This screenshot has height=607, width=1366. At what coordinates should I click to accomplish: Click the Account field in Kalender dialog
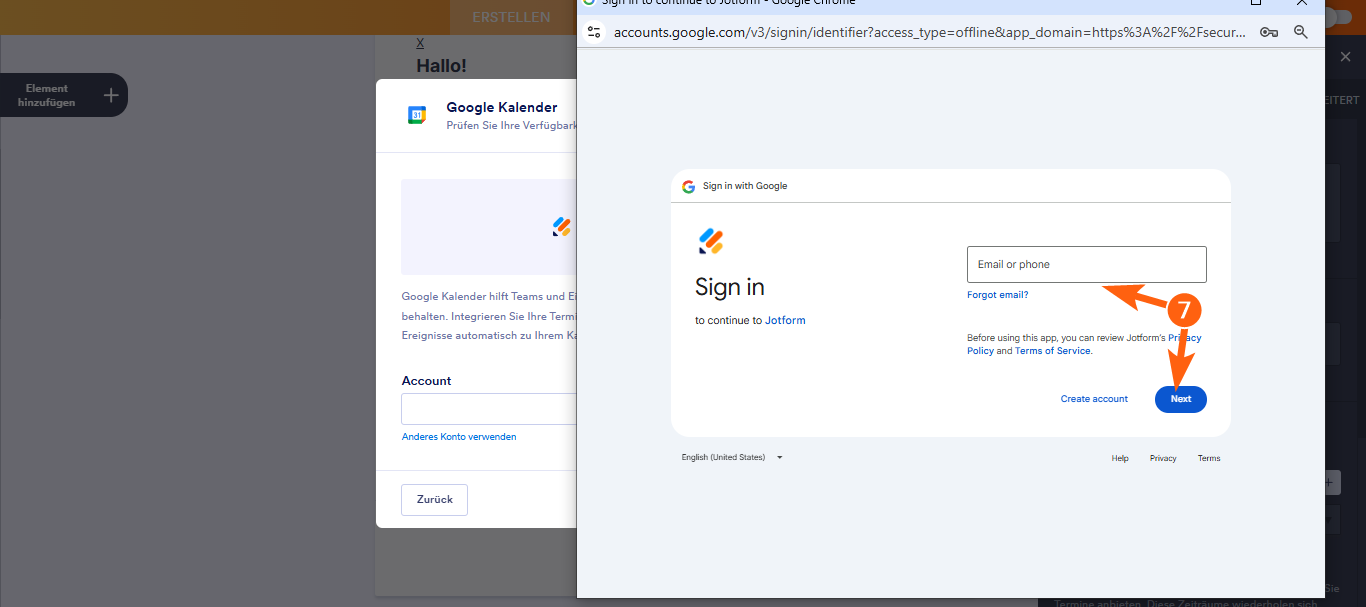[489, 409]
